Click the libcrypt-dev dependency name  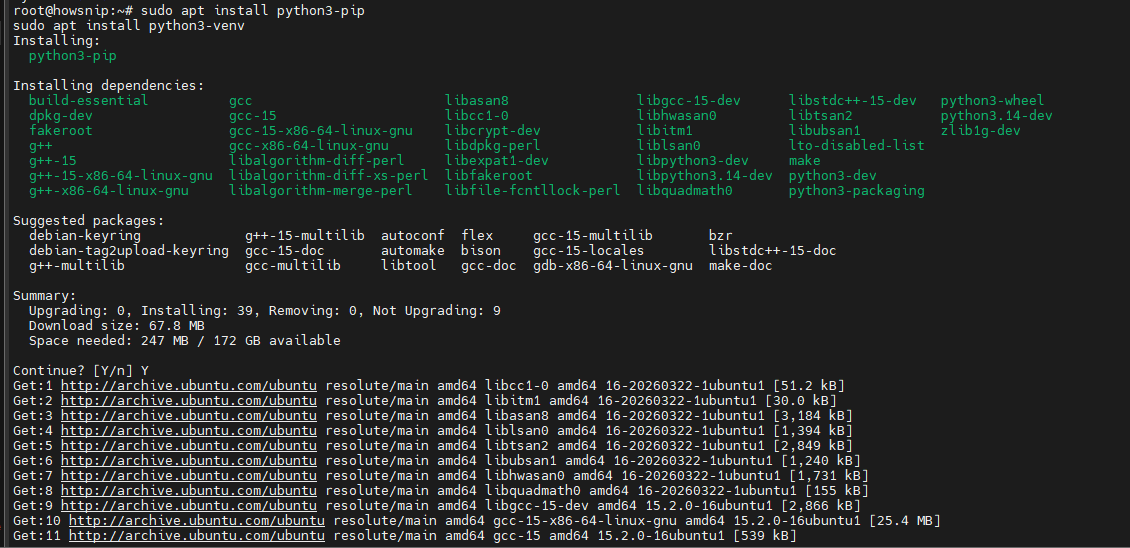[x=493, y=131]
